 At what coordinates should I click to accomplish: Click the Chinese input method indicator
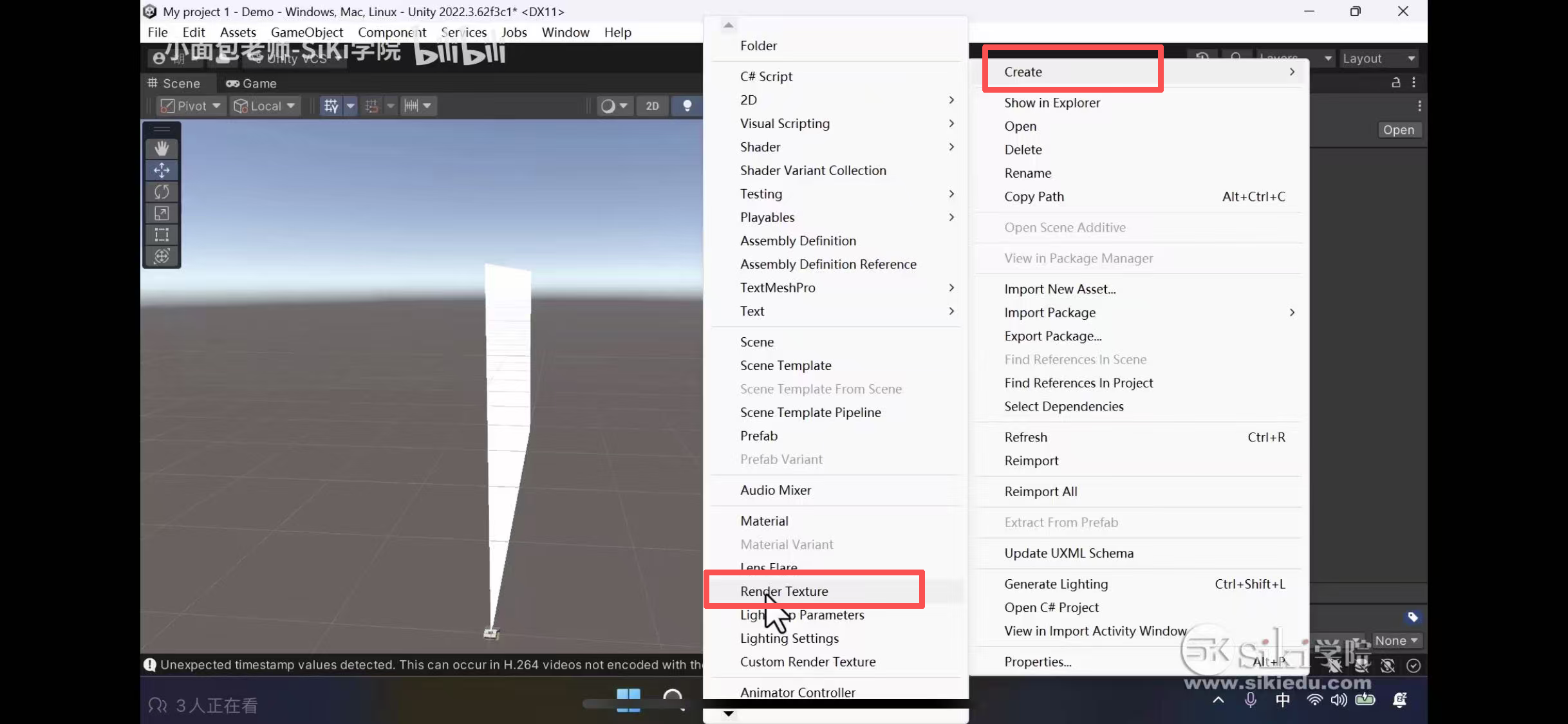pos(1282,700)
